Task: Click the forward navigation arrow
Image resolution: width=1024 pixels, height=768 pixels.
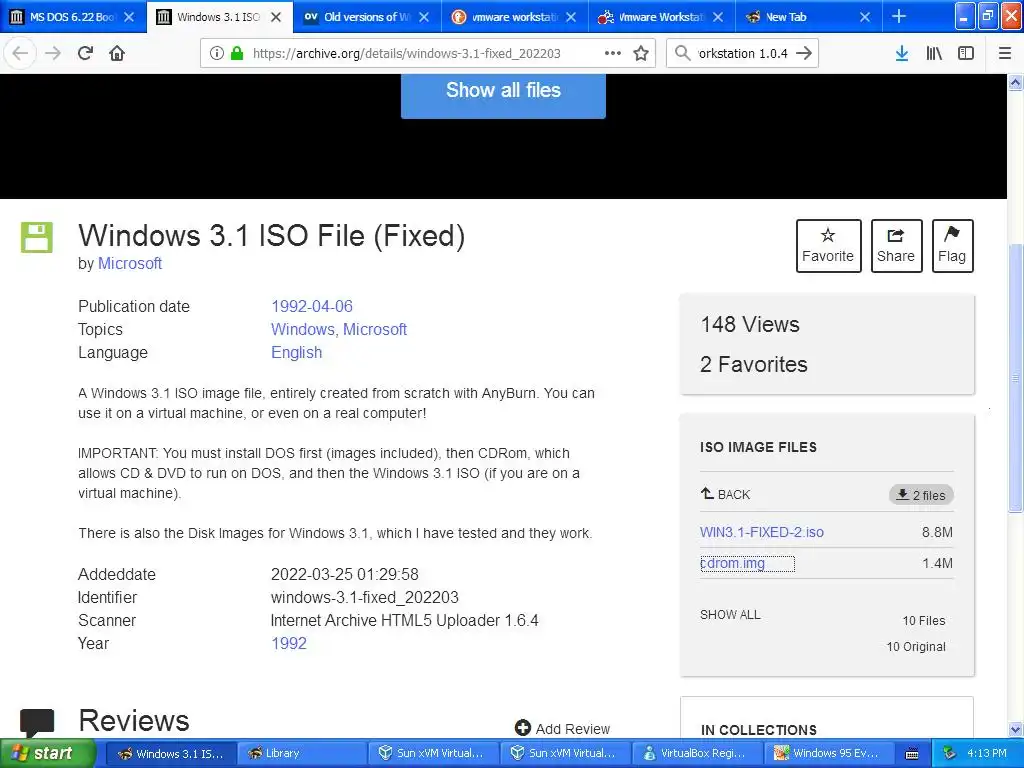Action: click(x=53, y=53)
